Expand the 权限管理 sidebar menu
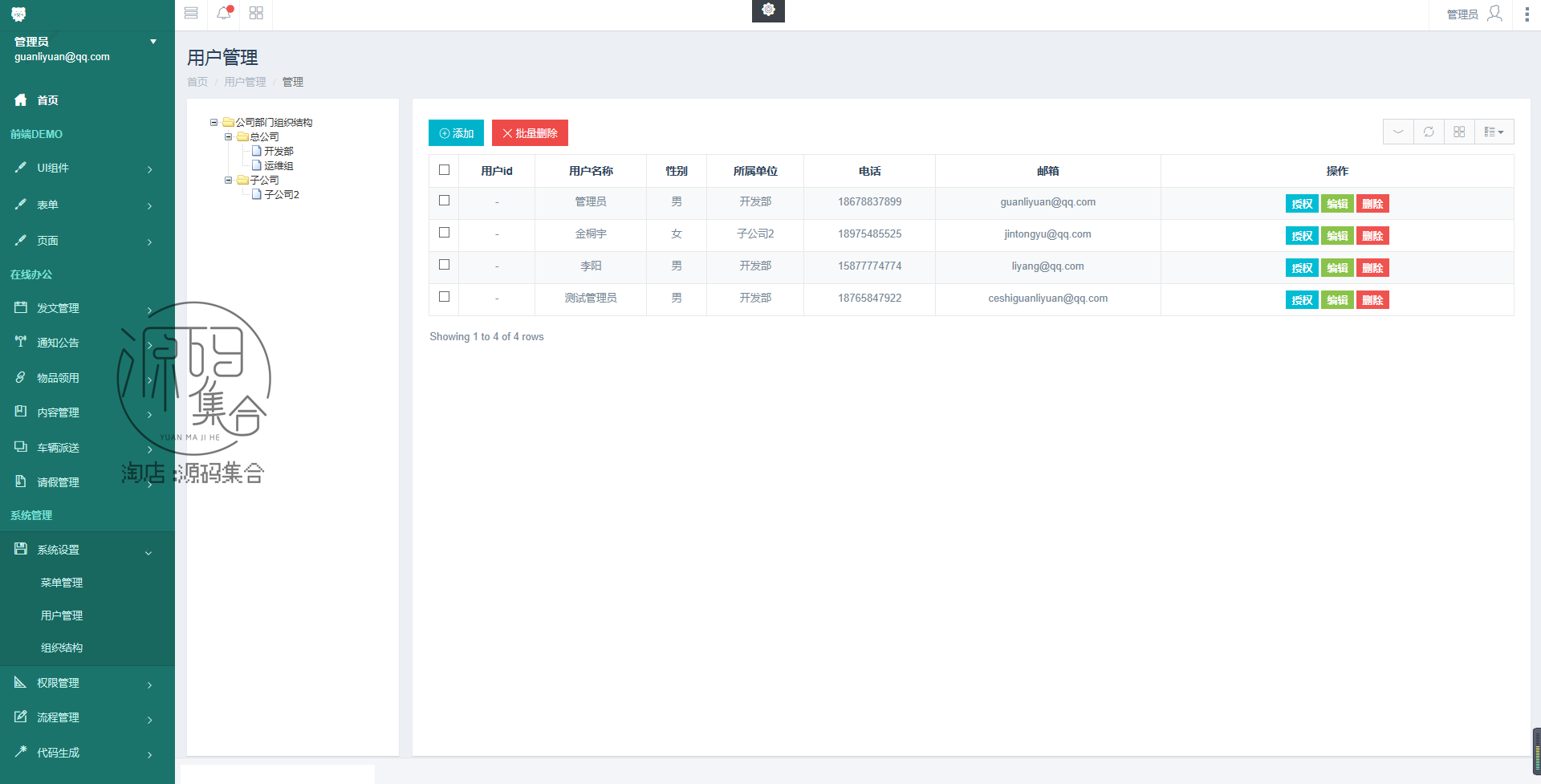This screenshot has width=1541, height=784. pyautogui.click(x=87, y=683)
